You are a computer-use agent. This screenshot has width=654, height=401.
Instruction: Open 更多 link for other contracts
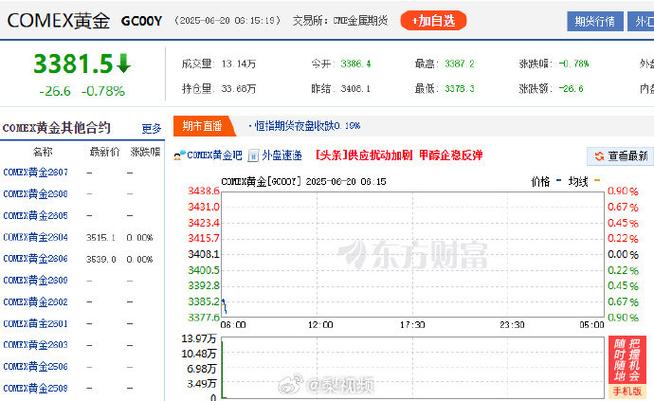coord(151,129)
